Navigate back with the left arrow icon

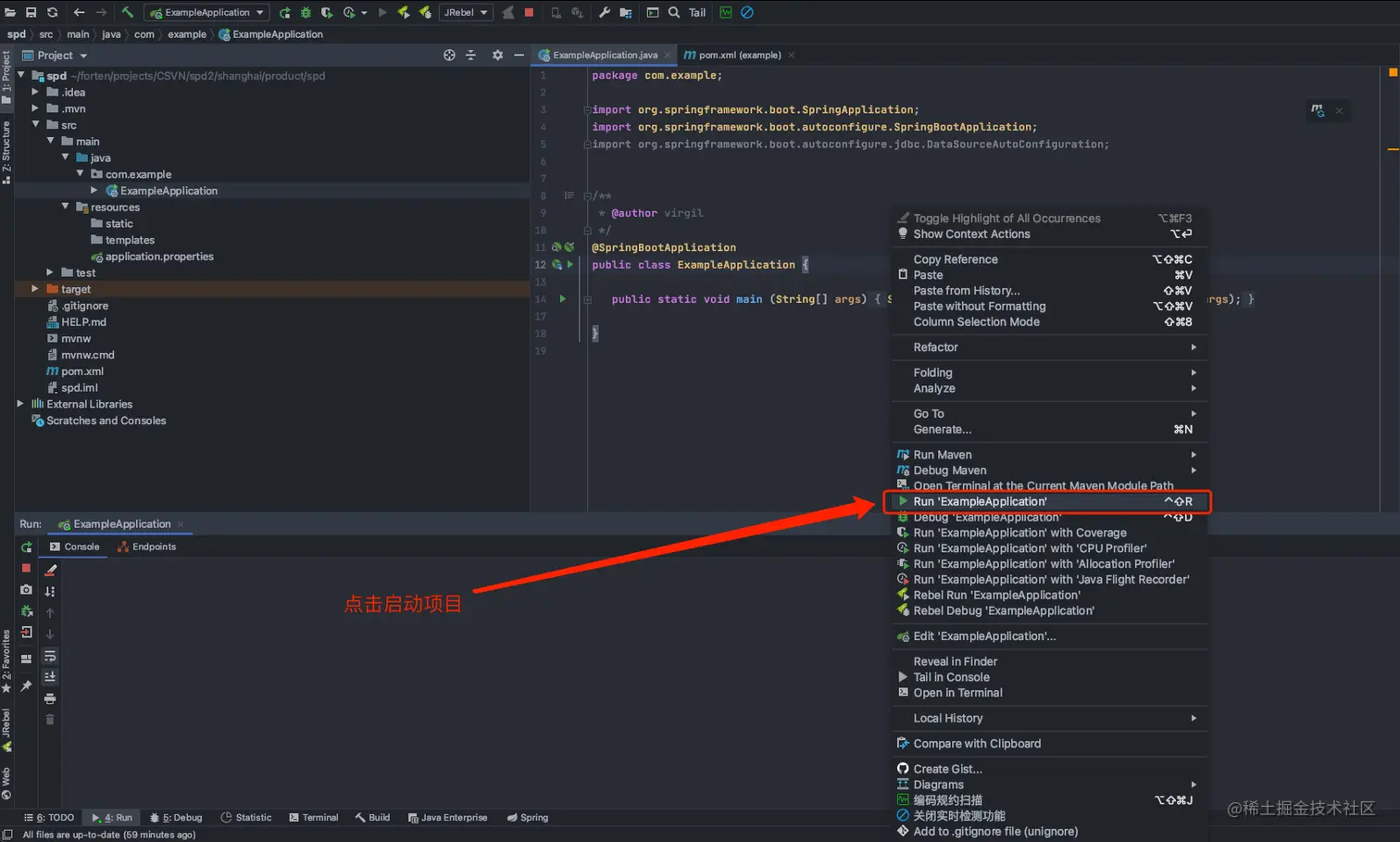pyautogui.click(x=79, y=12)
